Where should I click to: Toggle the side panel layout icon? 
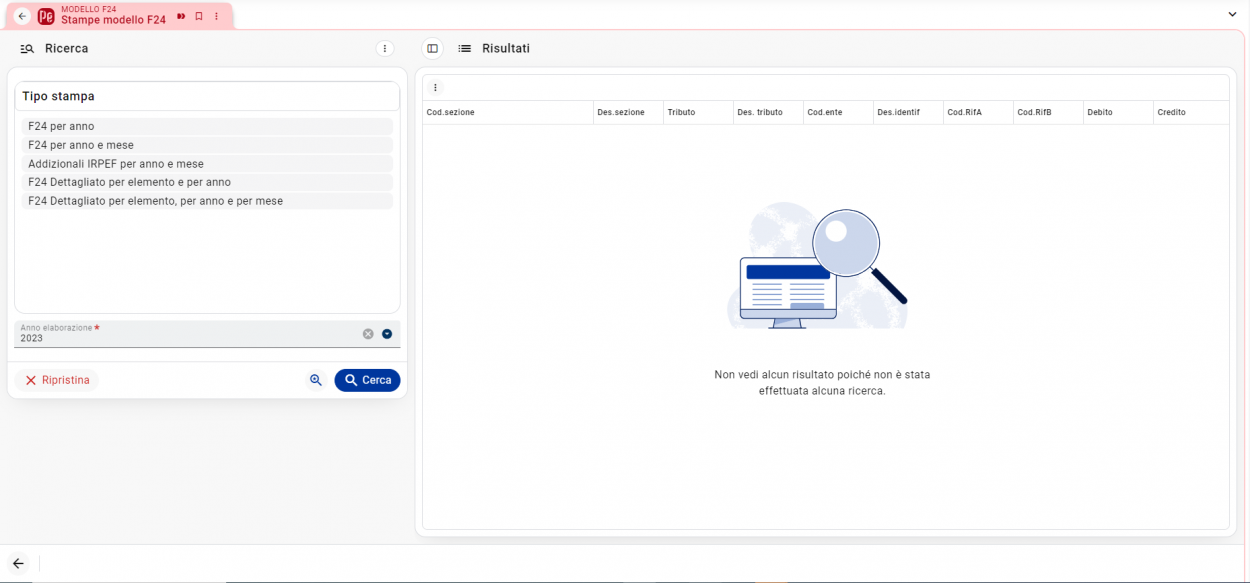tap(433, 48)
